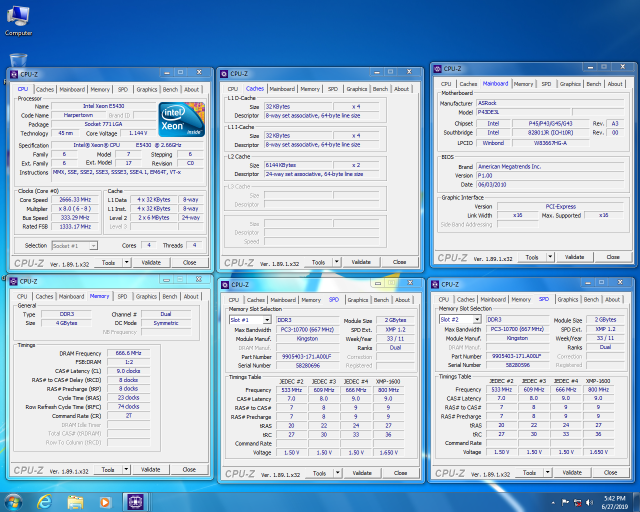Select the Bench tab in the Xeon CPU window

point(169,89)
